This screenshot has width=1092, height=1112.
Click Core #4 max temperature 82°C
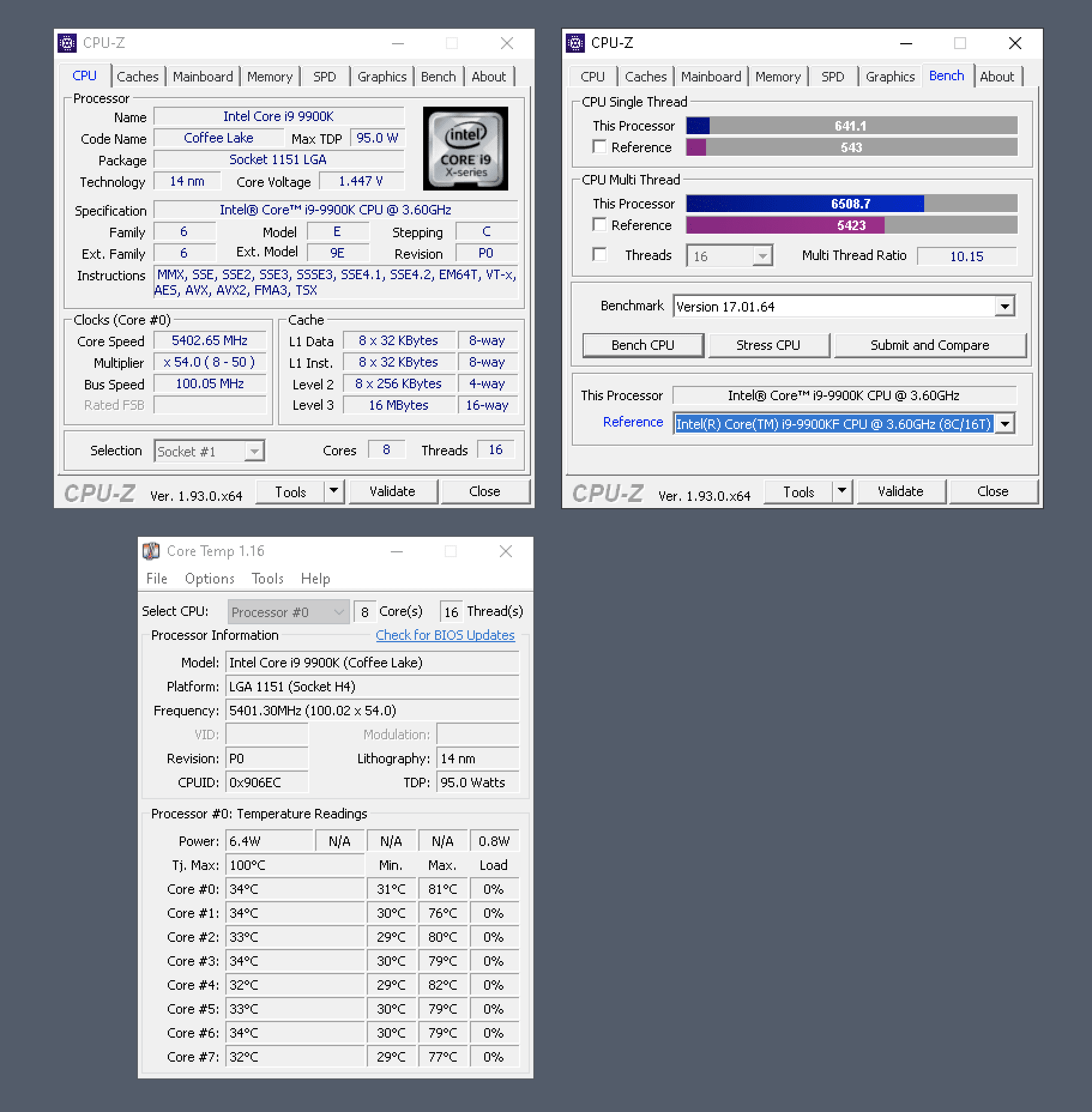tap(443, 985)
